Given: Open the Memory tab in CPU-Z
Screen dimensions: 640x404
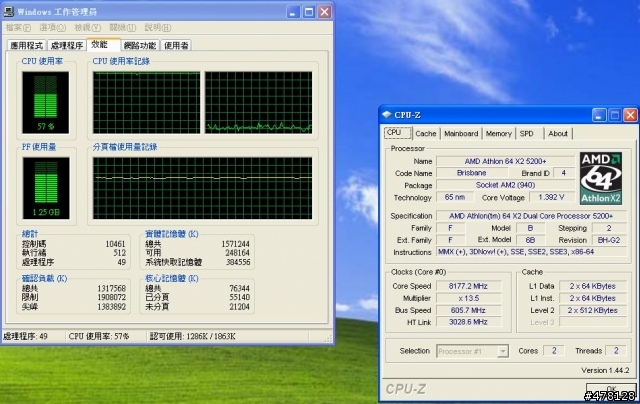Looking at the screenshot, I should tap(498, 133).
